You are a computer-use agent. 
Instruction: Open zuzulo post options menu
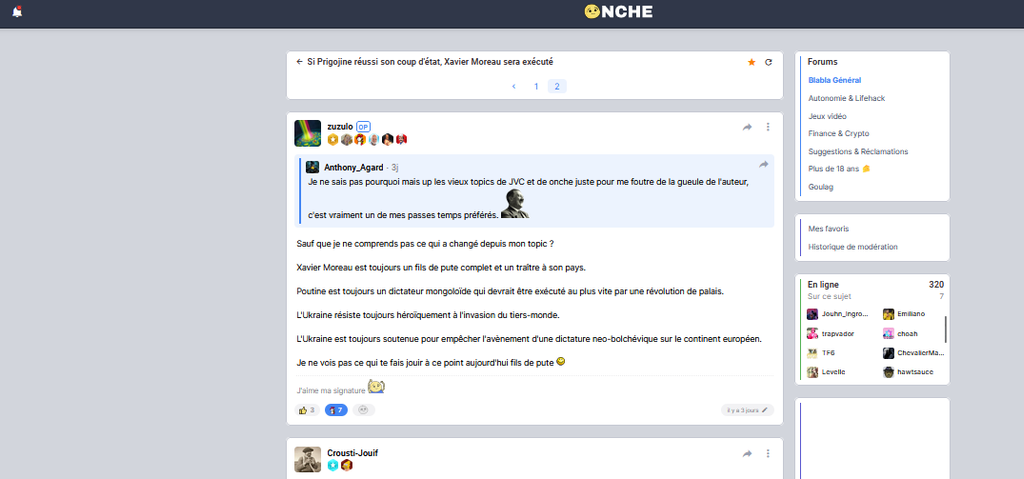pyautogui.click(x=768, y=127)
